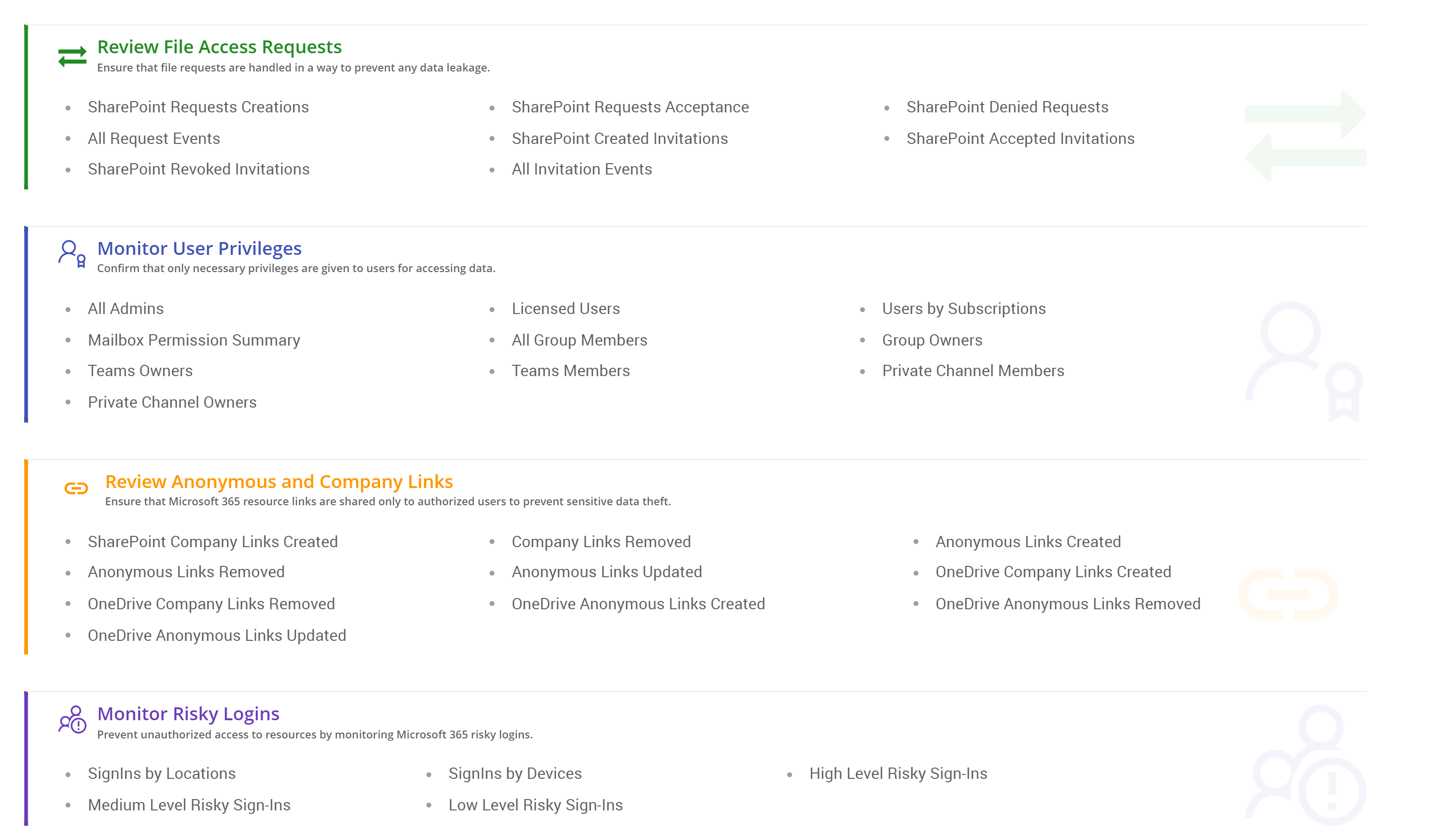The image size is (1440, 840).
Task: Select Mailbox Permission Summary report
Action: point(194,340)
